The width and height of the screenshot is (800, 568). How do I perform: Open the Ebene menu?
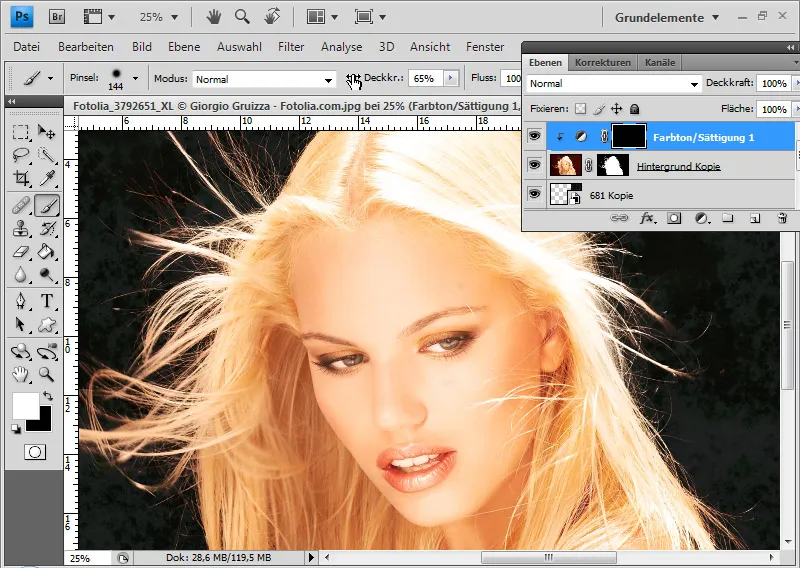(x=184, y=47)
